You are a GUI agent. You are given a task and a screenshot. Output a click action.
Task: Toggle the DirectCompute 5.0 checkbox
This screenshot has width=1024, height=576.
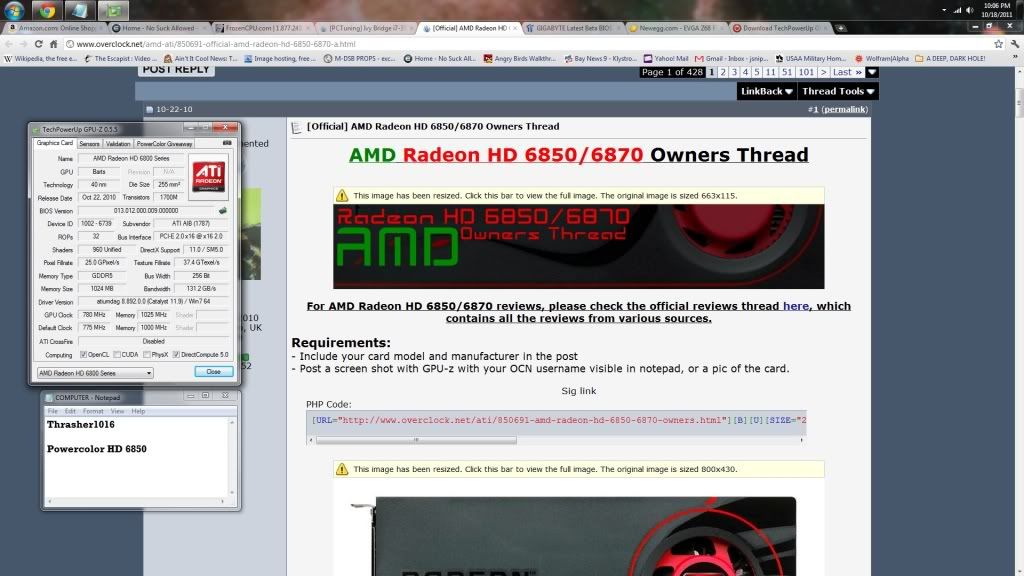pos(176,355)
